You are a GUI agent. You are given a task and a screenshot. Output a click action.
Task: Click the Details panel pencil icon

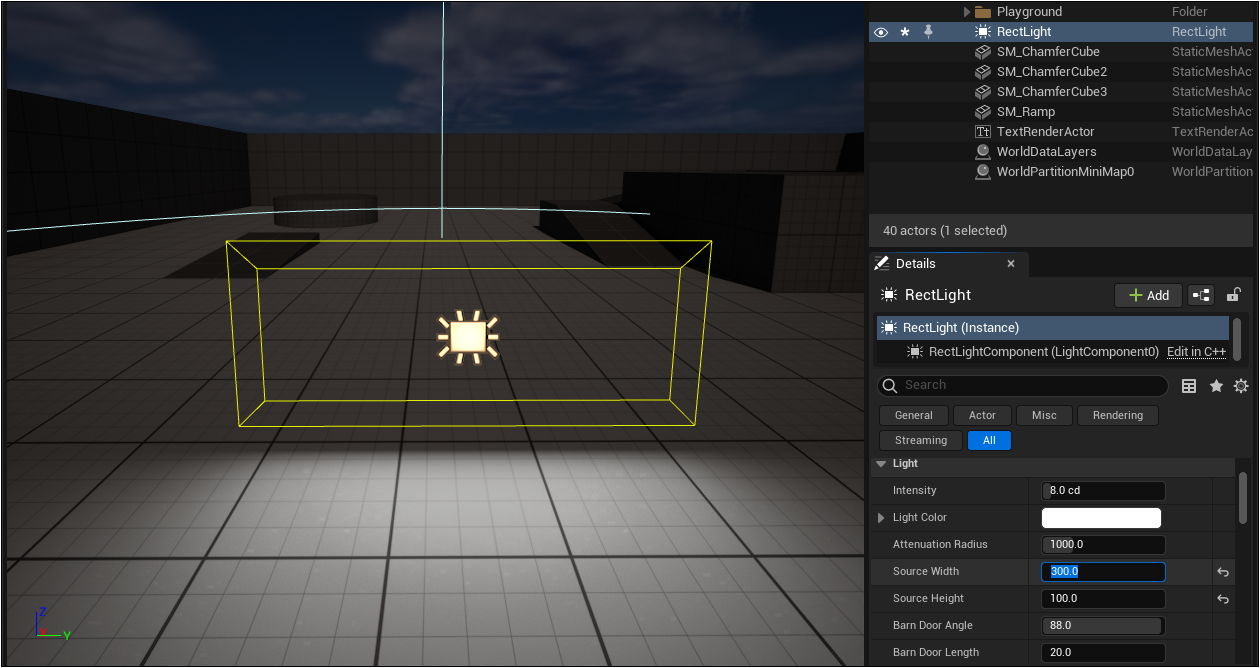[881, 263]
